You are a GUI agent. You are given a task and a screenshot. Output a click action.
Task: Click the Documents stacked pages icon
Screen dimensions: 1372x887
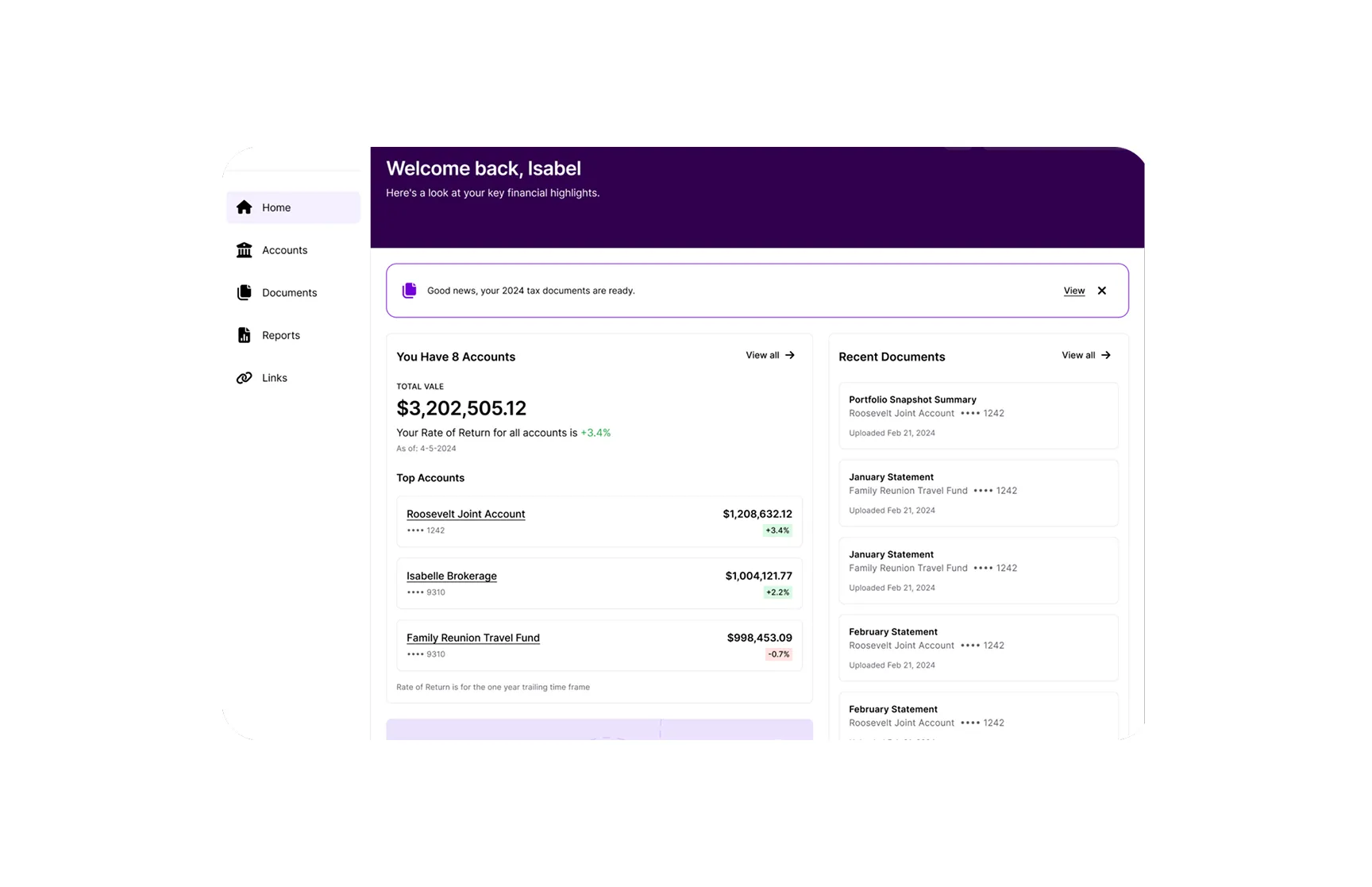click(x=244, y=292)
